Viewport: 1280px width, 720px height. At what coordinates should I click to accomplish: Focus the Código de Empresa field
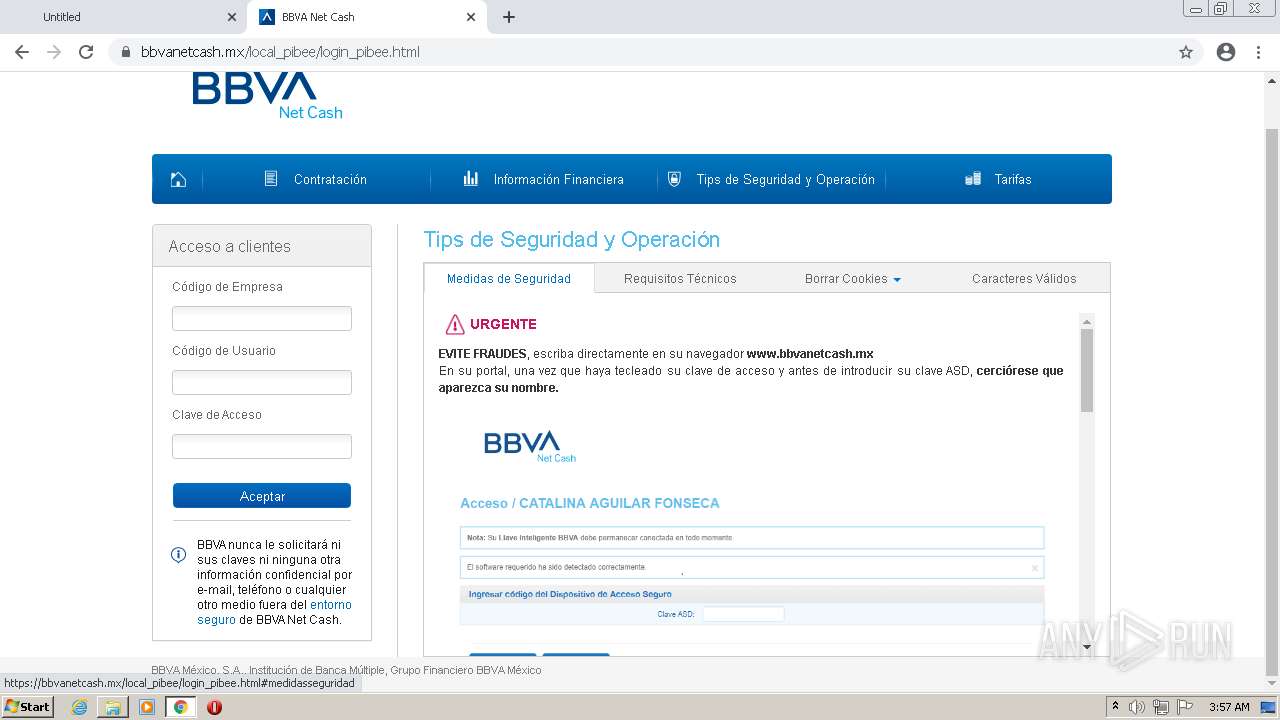(262, 318)
